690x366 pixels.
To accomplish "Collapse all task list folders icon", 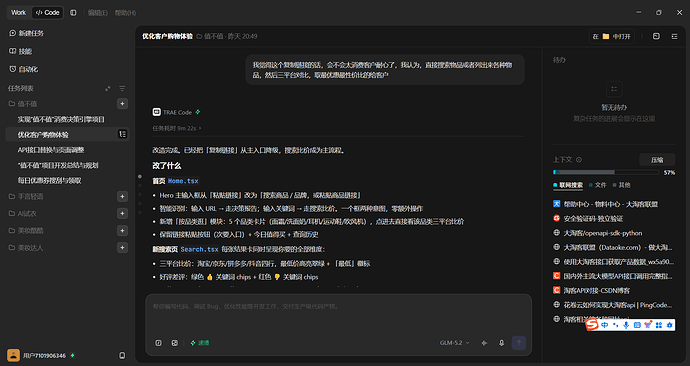I will [x=107, y=88].
